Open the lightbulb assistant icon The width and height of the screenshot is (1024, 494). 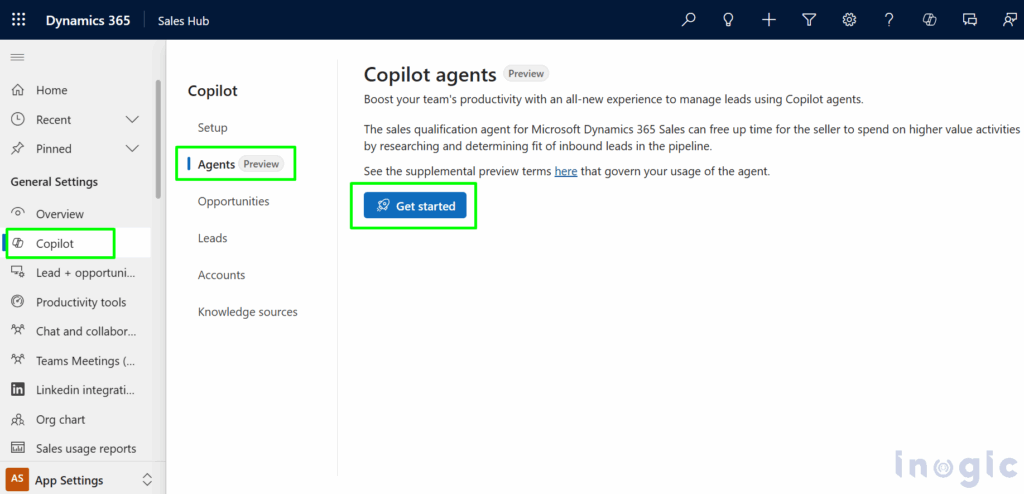point(729,20)
